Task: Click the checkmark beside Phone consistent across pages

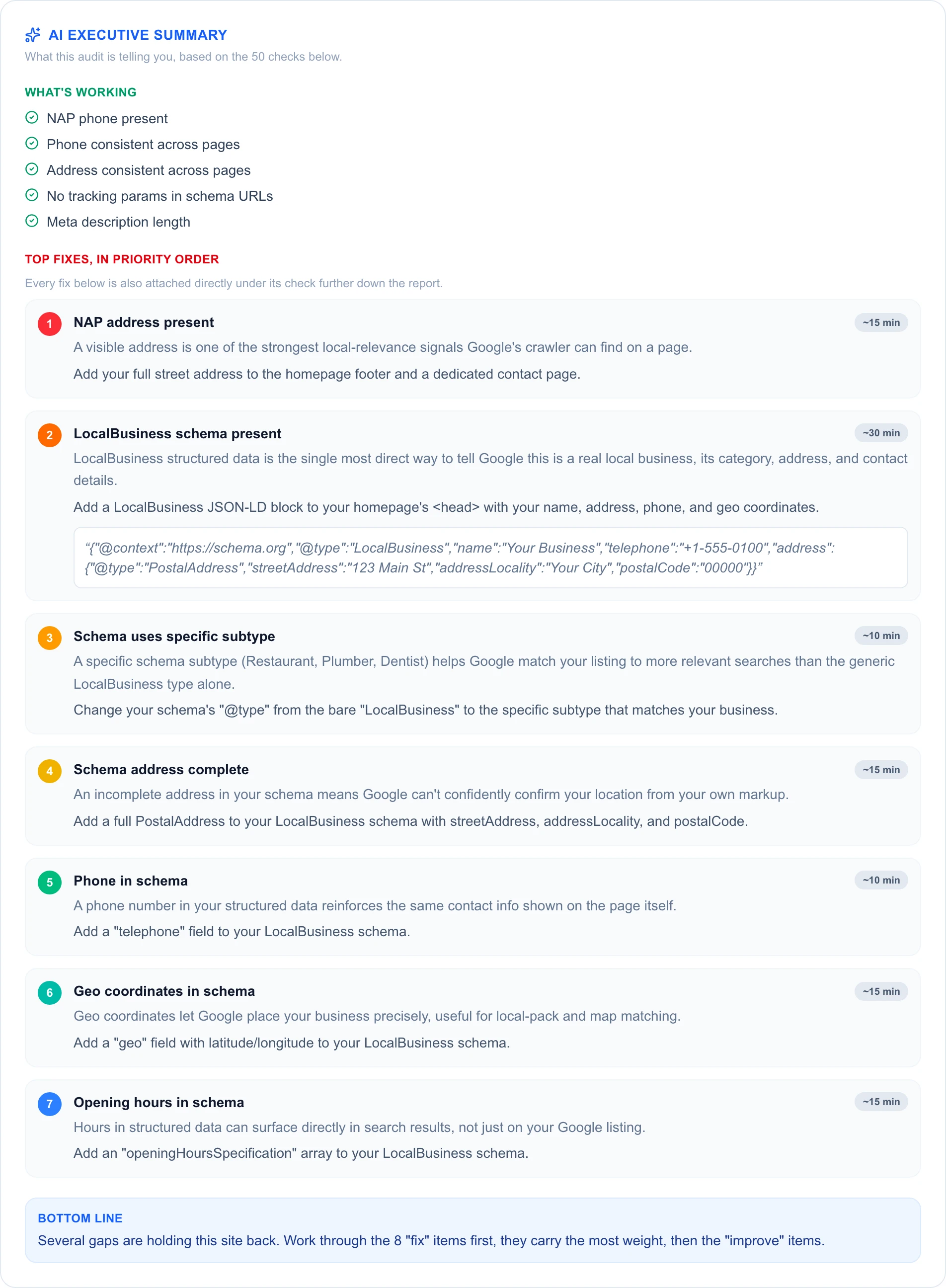Action: pos(32,143)
